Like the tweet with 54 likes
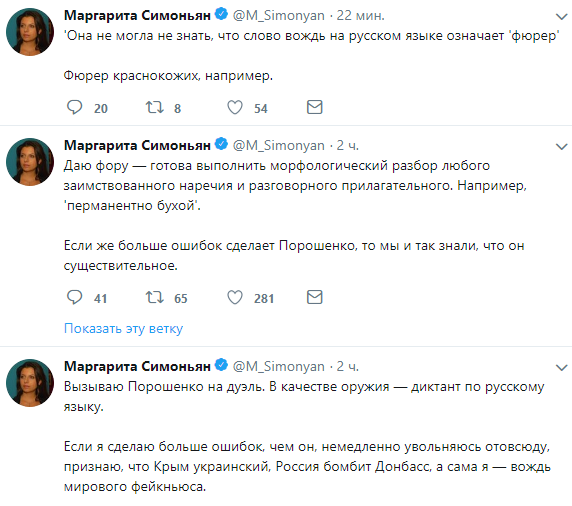The image size is (572, 506). pos(235,108)
